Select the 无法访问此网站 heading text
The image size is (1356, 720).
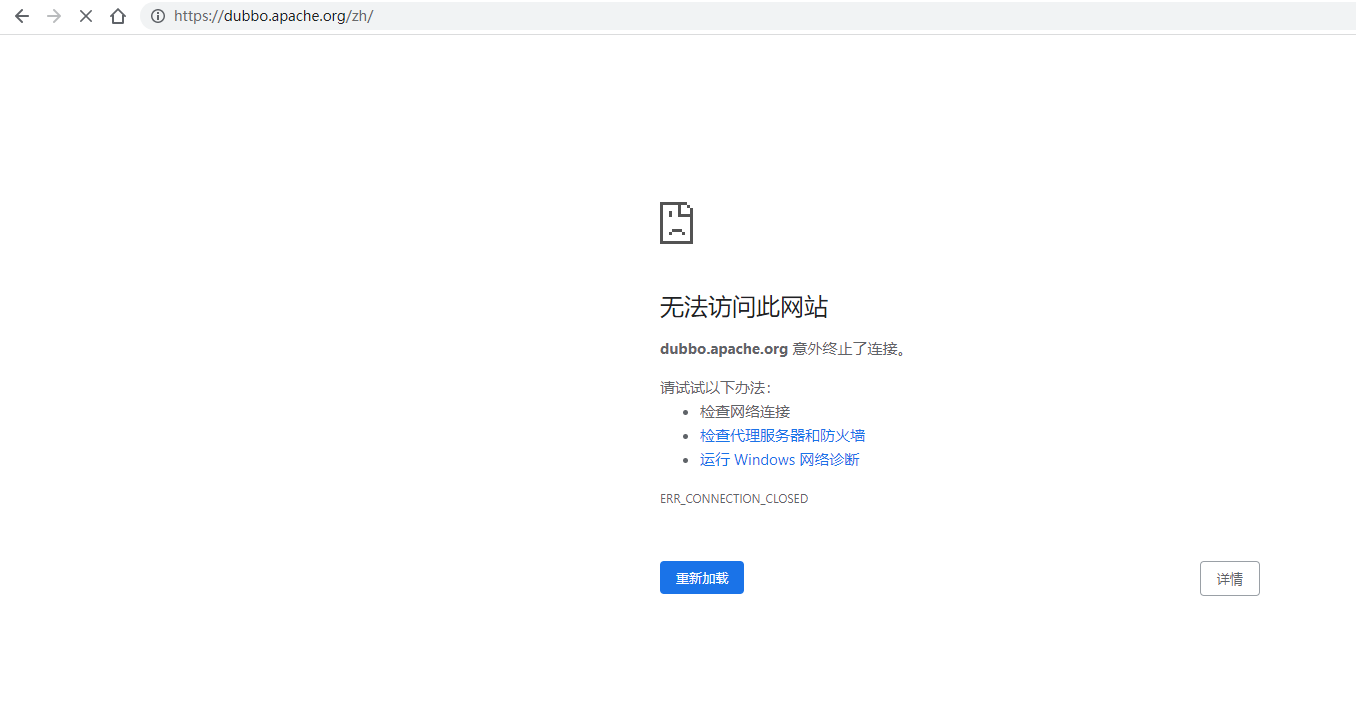744,307
